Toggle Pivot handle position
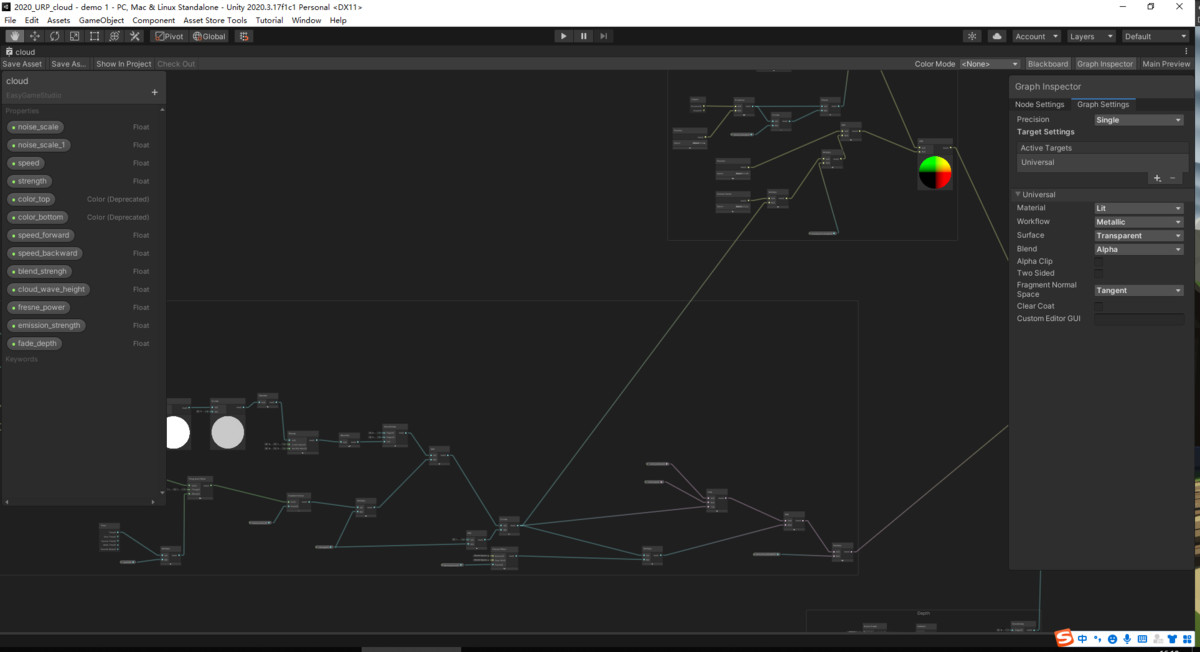This screenshot has height=652, width=1200. click(169, 36)
